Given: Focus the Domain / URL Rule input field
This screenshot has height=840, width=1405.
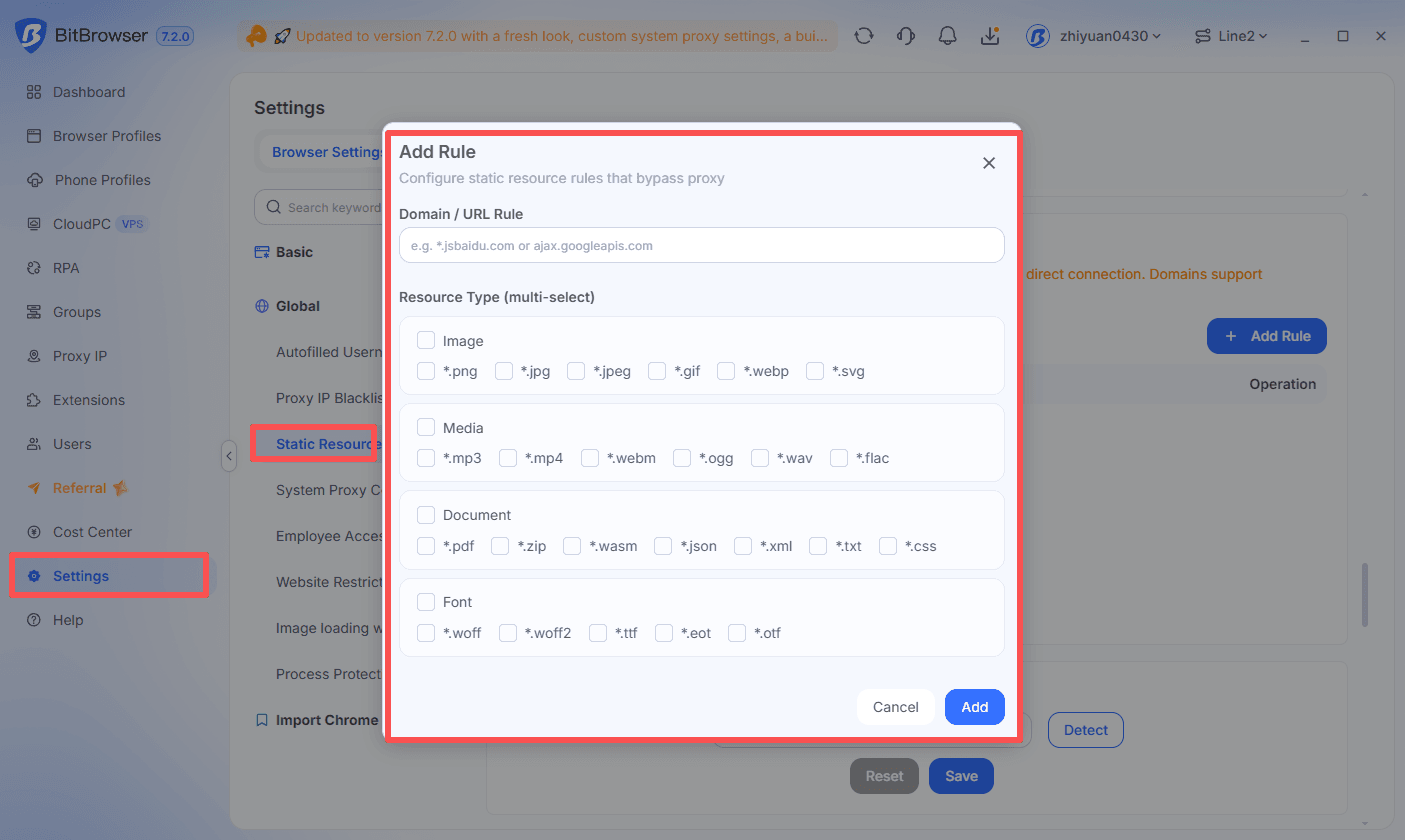Looking at the screenshot, I should (x=701, y=245).
